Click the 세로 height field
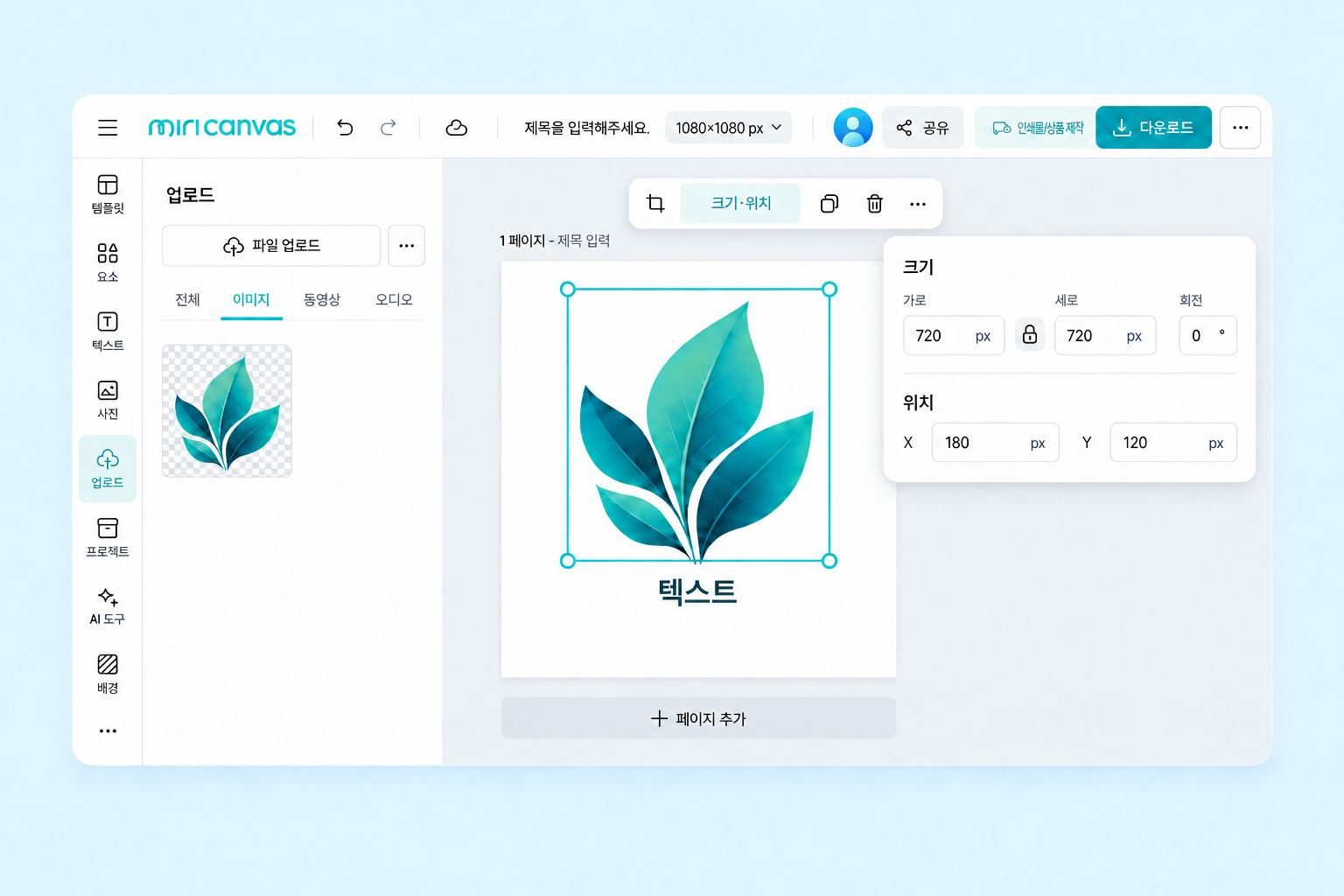This screenshot has width=1344, height=896. point(1105,335)
